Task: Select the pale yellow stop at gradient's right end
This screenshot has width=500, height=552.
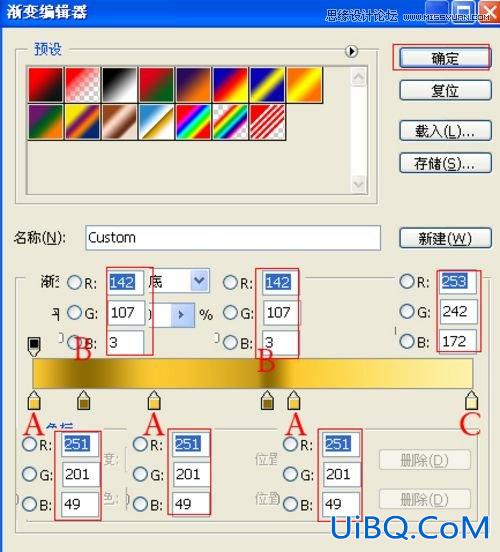Action: click(x=471, y=400)
